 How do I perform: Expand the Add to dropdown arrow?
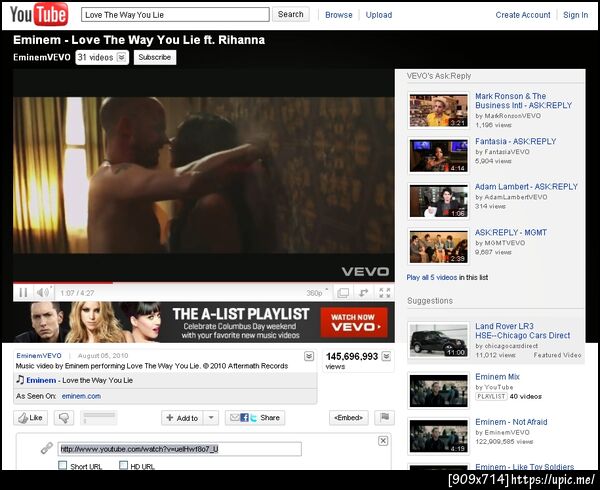(x=211, y=418)
